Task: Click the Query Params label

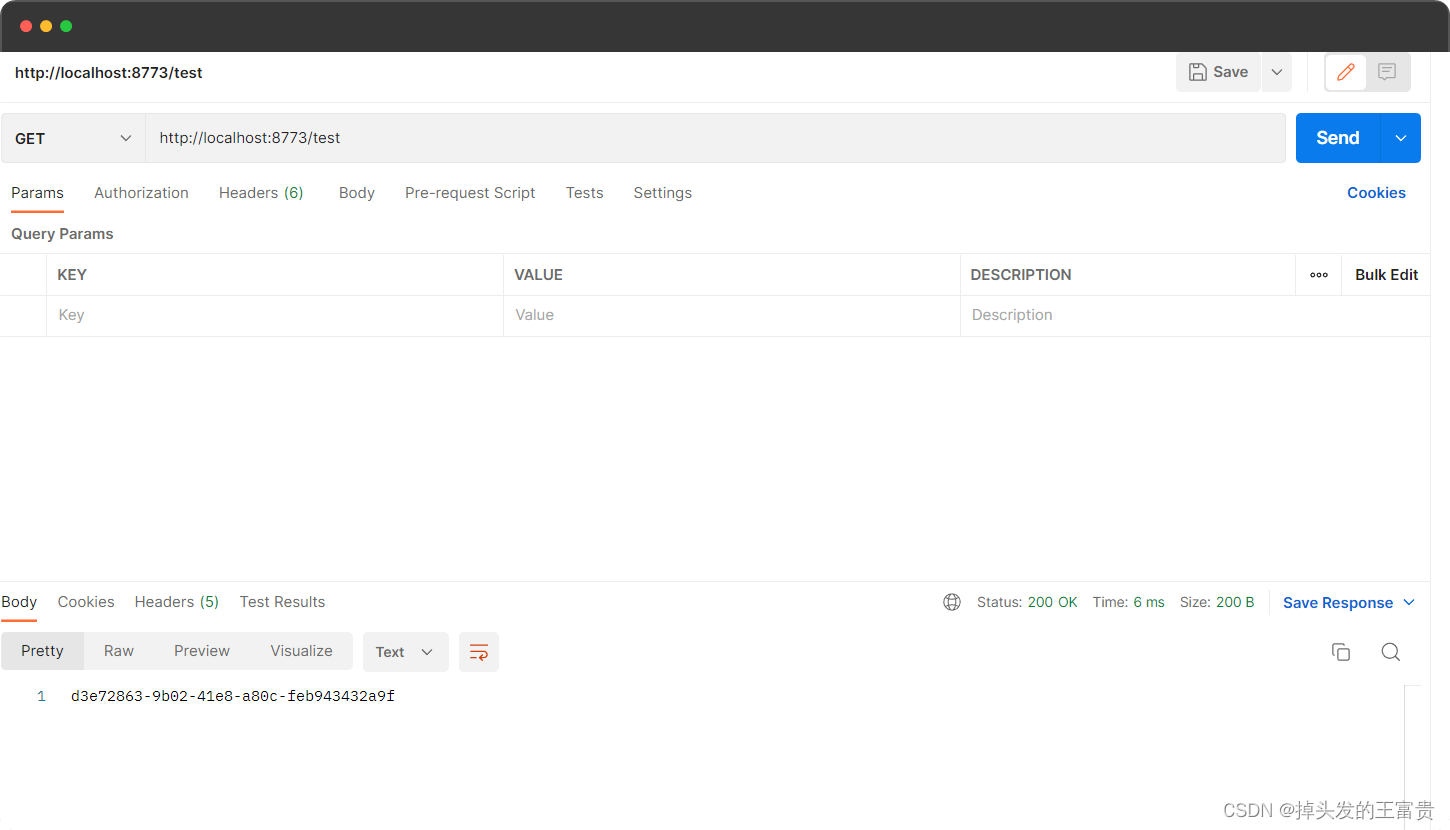Action: click(62, 234)
